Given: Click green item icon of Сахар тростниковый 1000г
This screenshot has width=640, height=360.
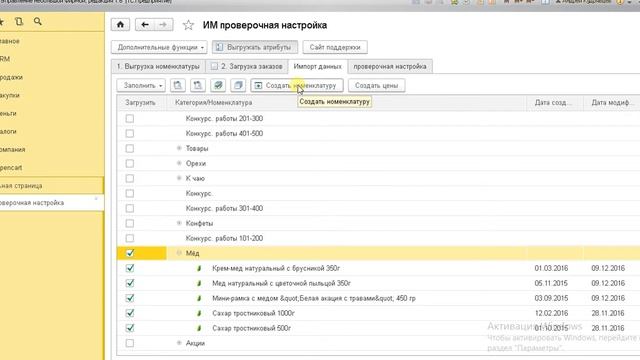Looking at the screenshot, I should point(199,313).
